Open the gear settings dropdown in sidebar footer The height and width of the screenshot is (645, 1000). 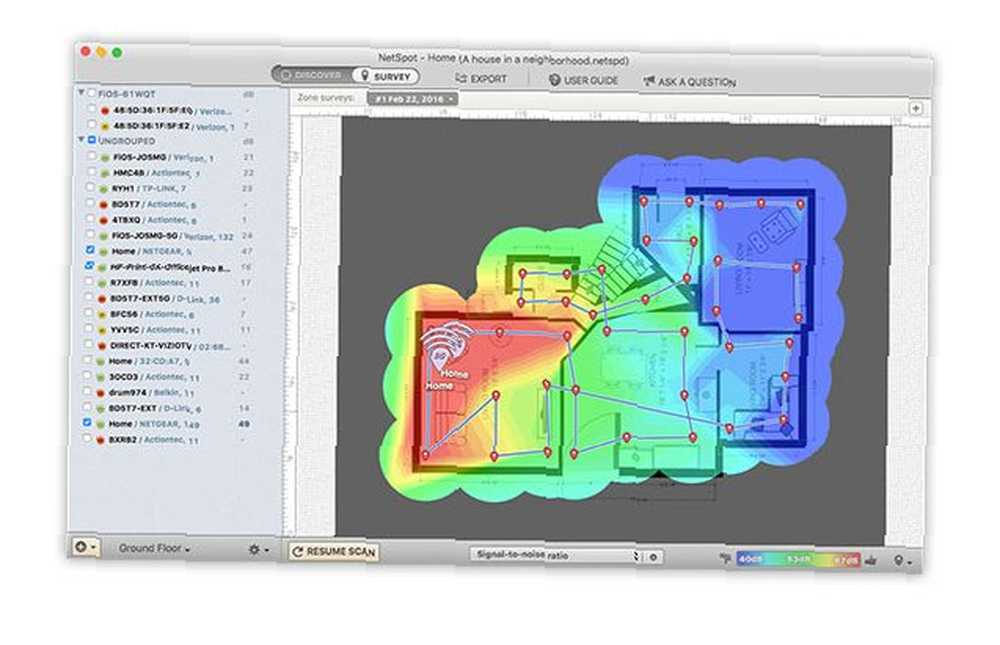(258, 549)
